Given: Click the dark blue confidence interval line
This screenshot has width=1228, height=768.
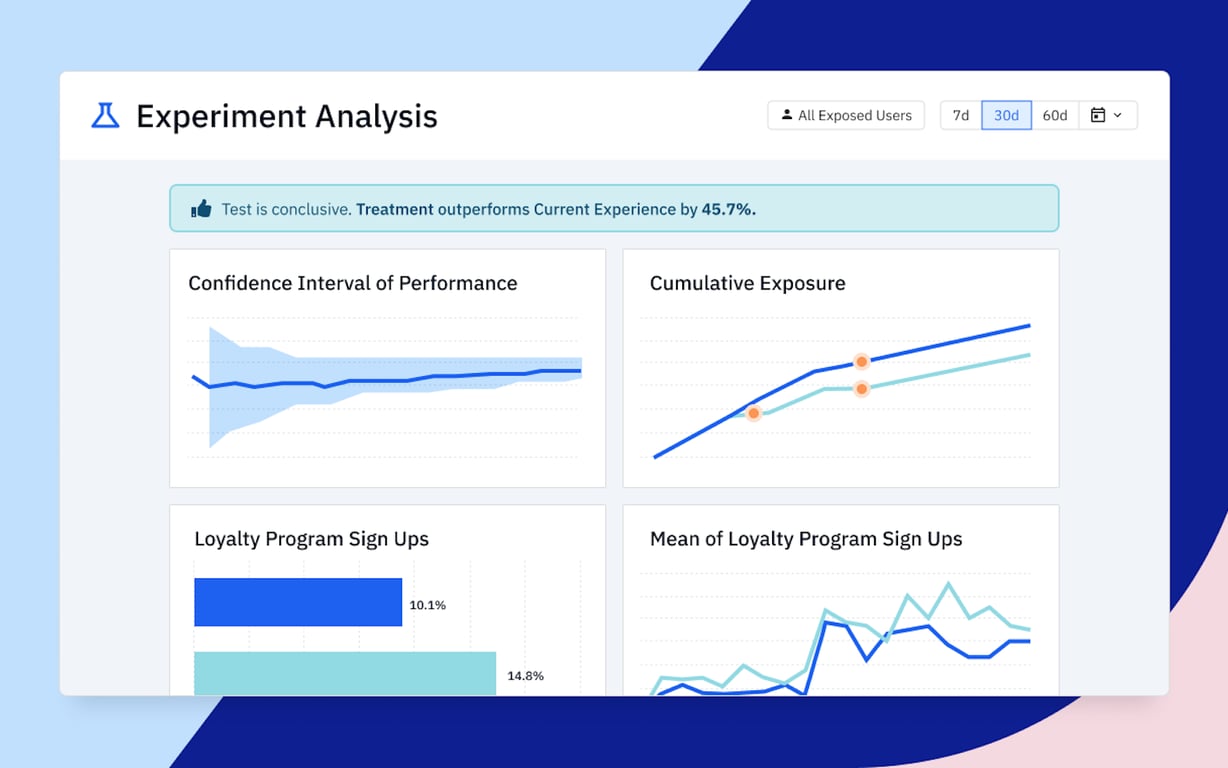Looking at the screenshot, I should [386, 379].
